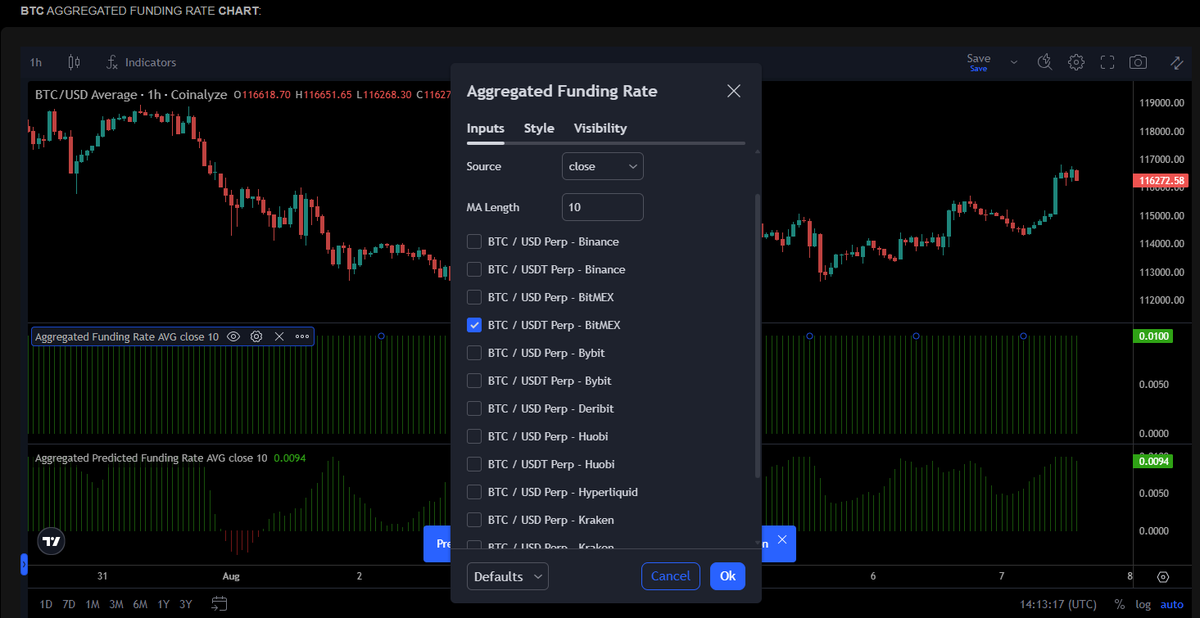The image size is (1200, 618).
Task: Select the 7D time range
Action: point(69,604)
